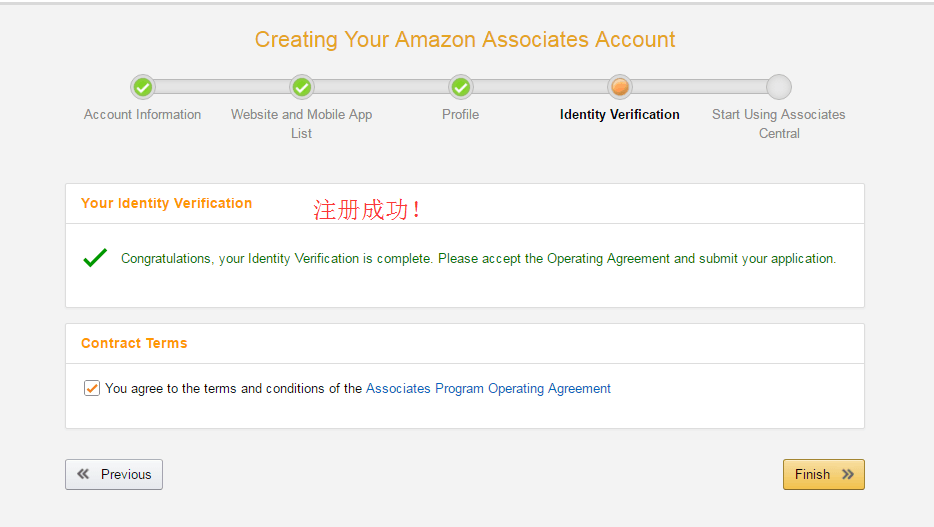Select the Website and Mobile App List label
This screenshot has height=527, width=934.
point(302,124)
